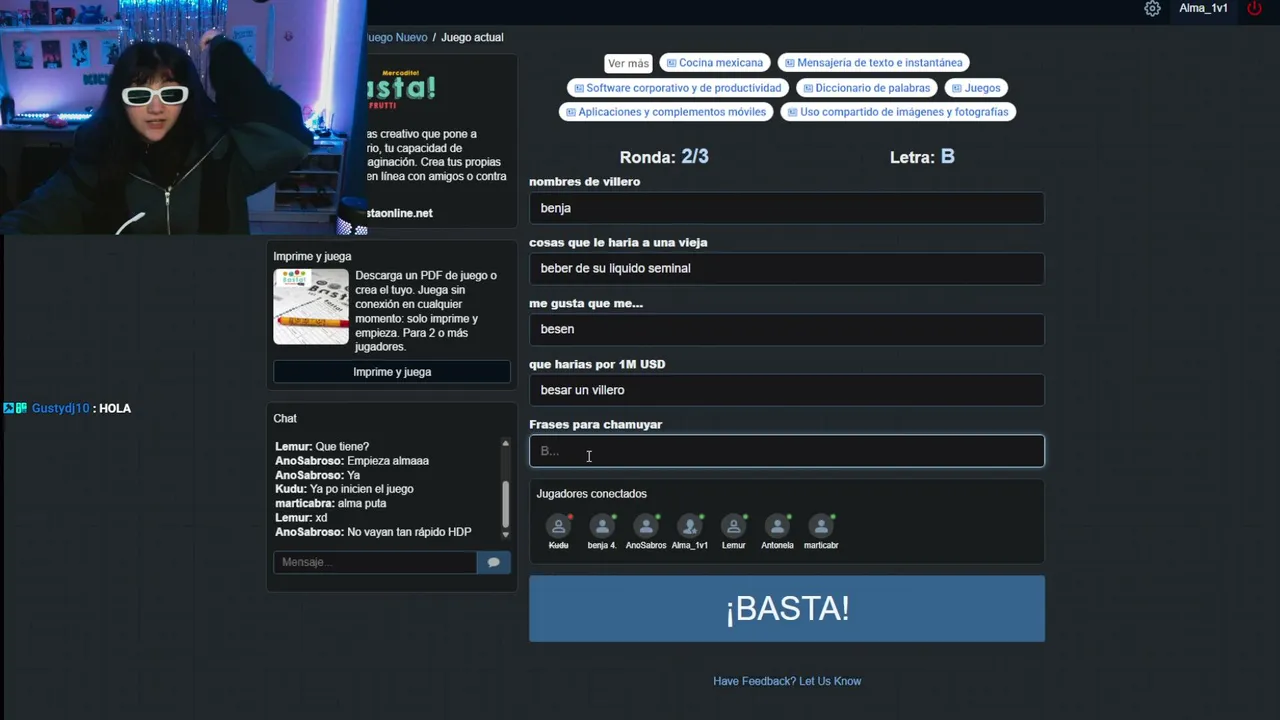Click the Jugadores conectados heading

(x=591, y=494)
